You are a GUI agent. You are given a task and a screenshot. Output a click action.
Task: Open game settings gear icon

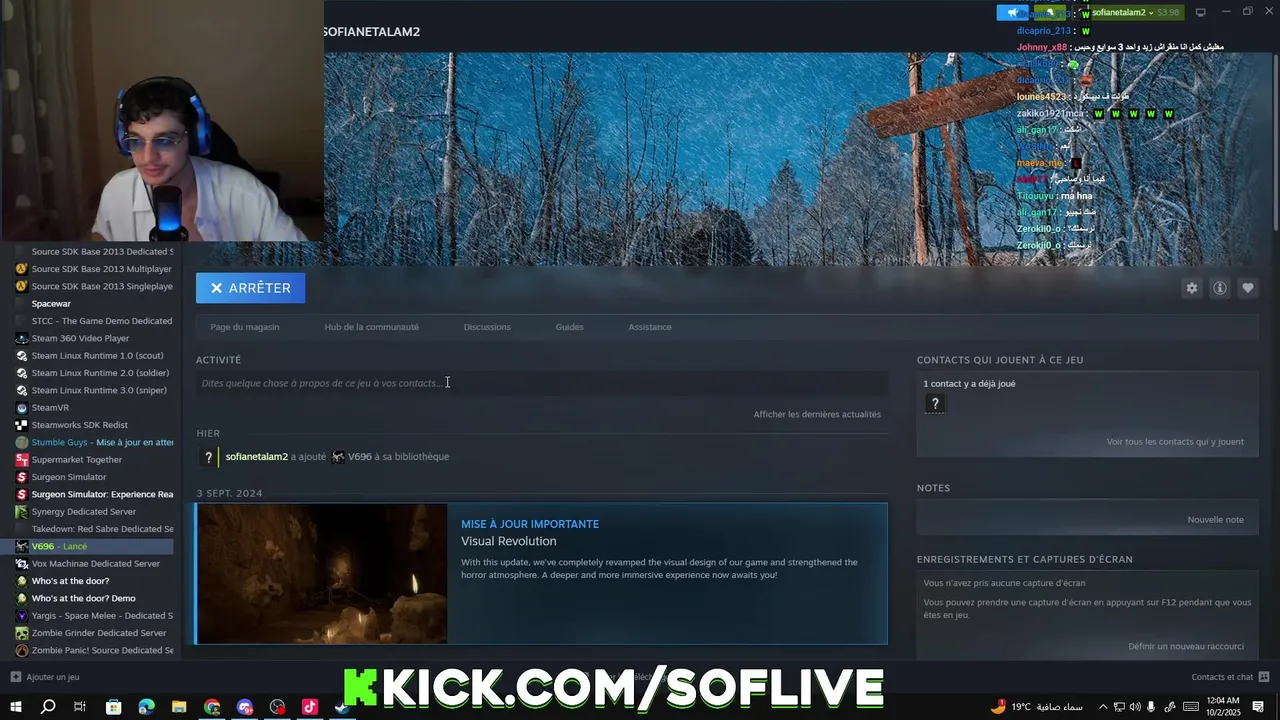[1192, 288]
